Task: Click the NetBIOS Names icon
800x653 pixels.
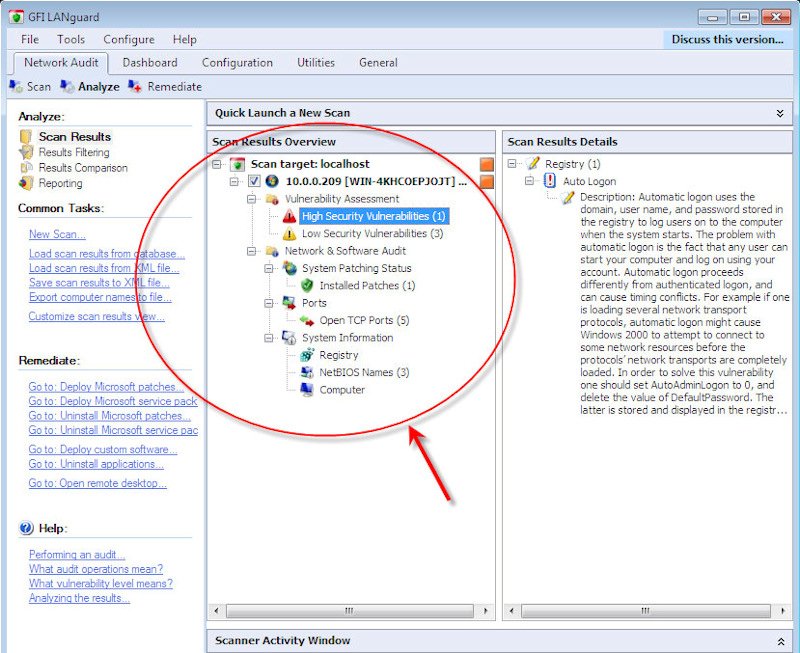Action: (307, 372)
